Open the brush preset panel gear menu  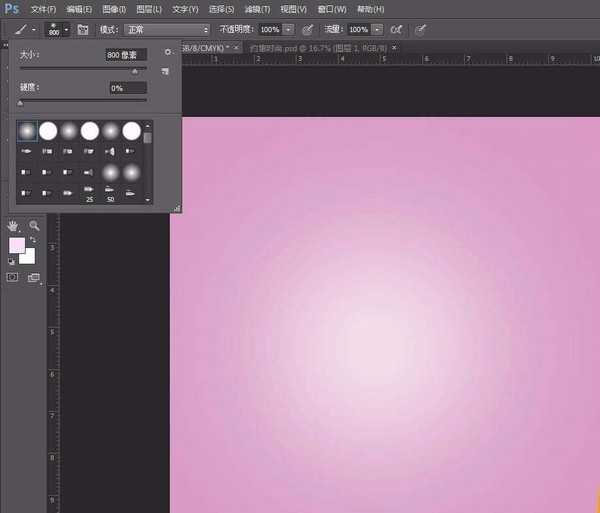pyautogui.click(x=167, y=51)
